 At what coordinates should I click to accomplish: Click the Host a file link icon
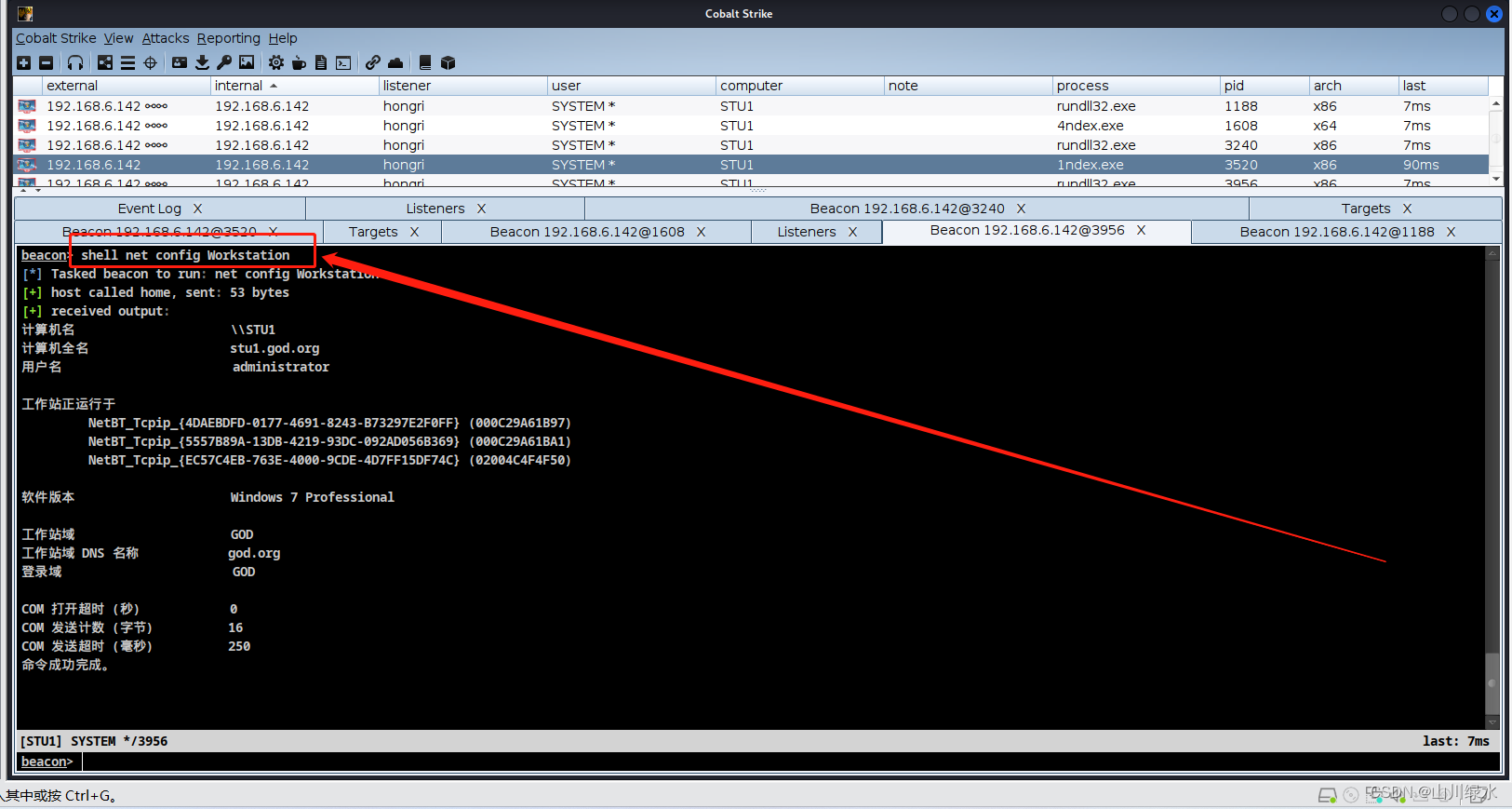click(373, 62)
